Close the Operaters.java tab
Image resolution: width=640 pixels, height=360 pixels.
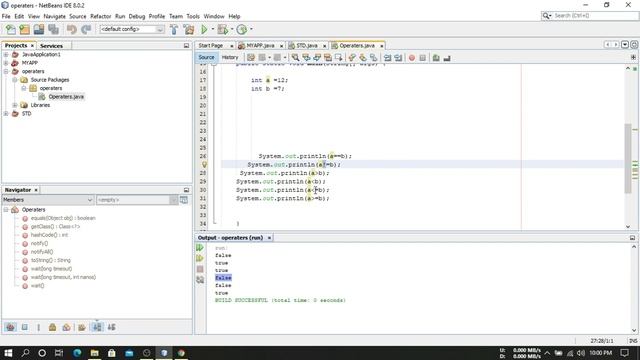[x=382, y=46]
